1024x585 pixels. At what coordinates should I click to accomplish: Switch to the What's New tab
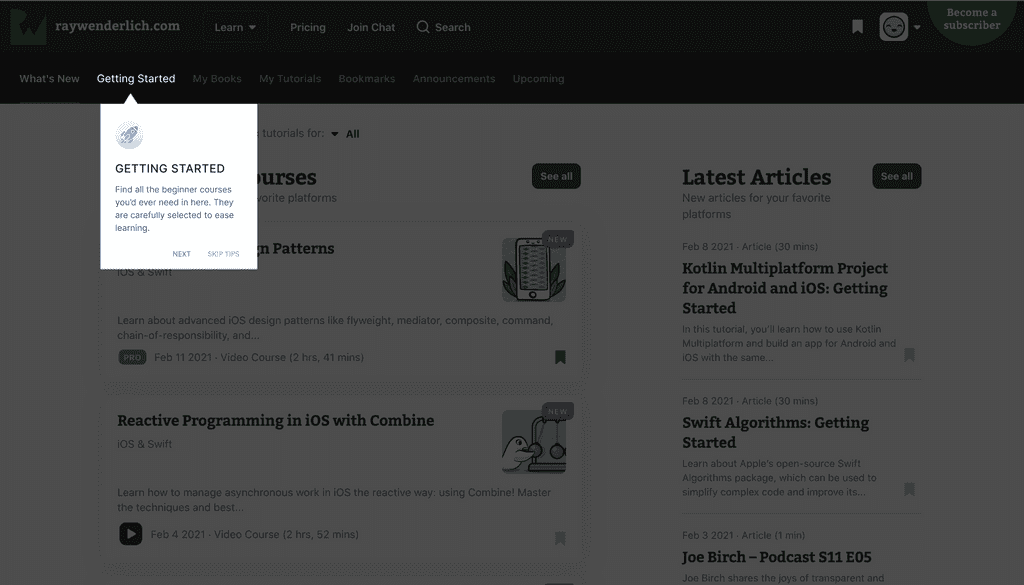(x=49, y=78)
